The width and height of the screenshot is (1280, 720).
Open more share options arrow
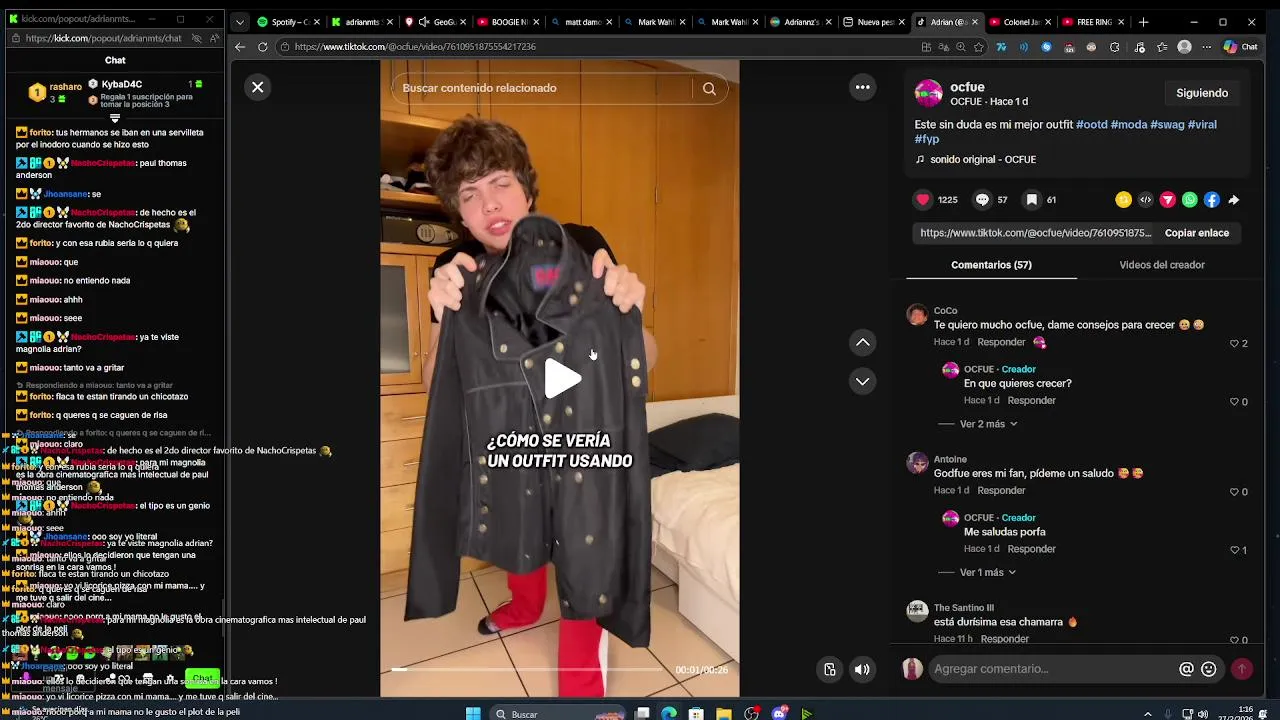tap(1233, 200)
